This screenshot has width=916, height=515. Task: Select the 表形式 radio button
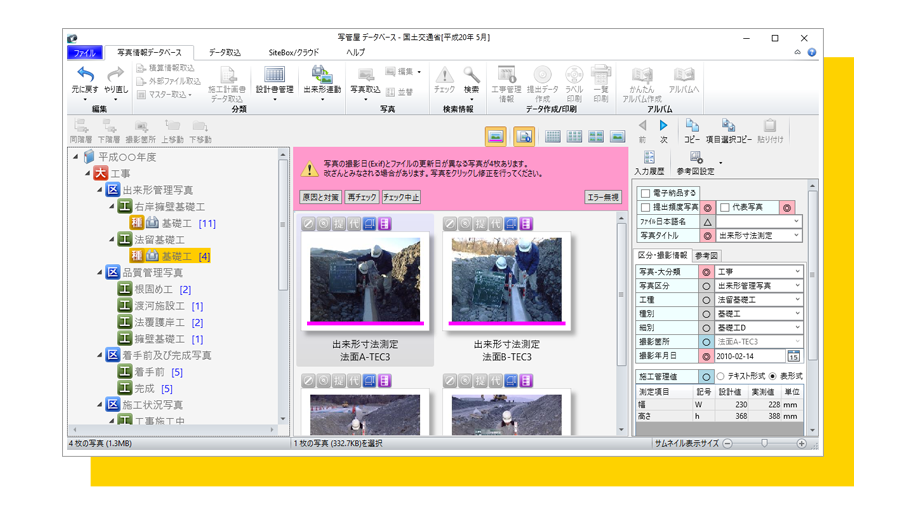click(x=772, y=376)
